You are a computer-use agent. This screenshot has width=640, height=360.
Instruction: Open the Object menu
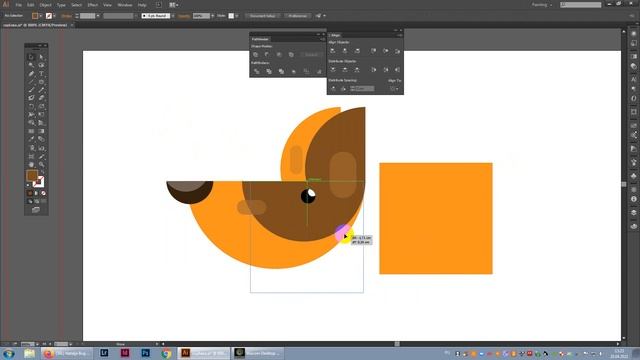point(45,5)
